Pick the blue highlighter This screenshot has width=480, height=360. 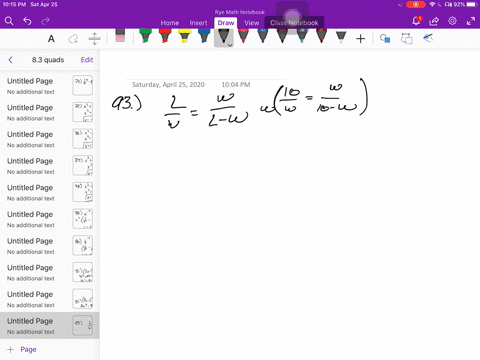(204, 36)
